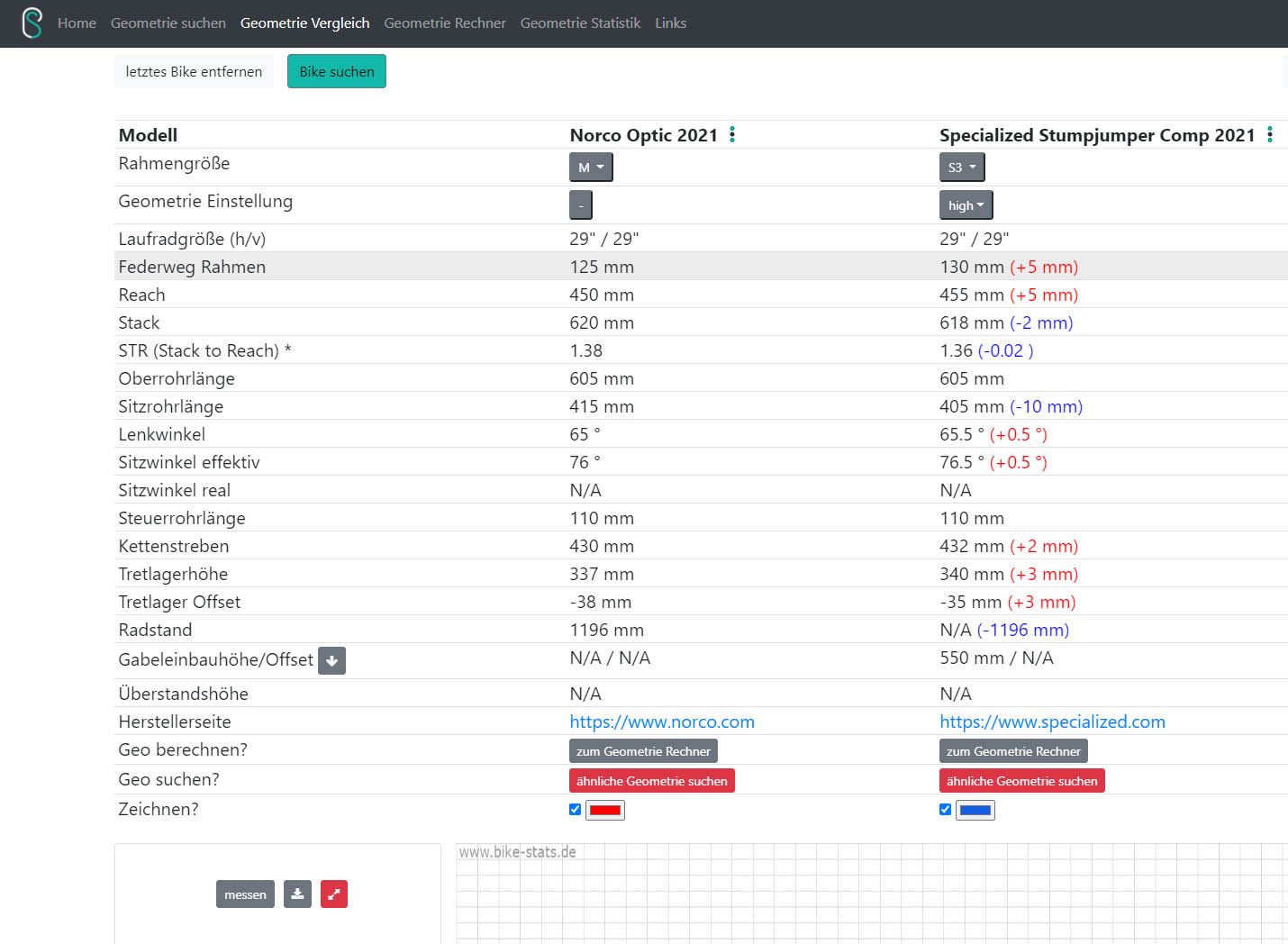The width and height of the screenshot is (1288, 944).
Task: Click the 'Laufradgröße (h/v)' row label
Action: pyautogui.click(x=192, y=239)
